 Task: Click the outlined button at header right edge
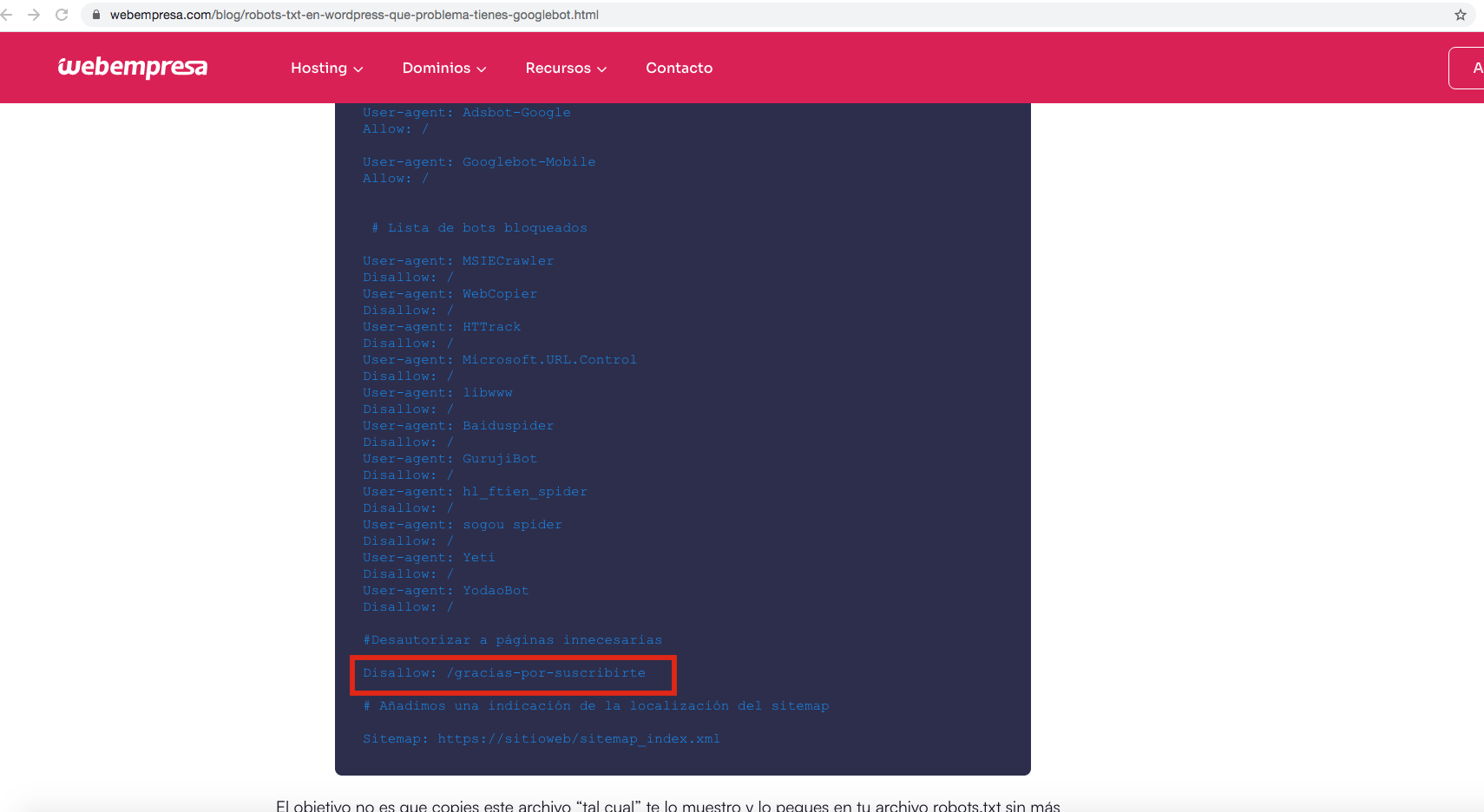pos(1467,68)
